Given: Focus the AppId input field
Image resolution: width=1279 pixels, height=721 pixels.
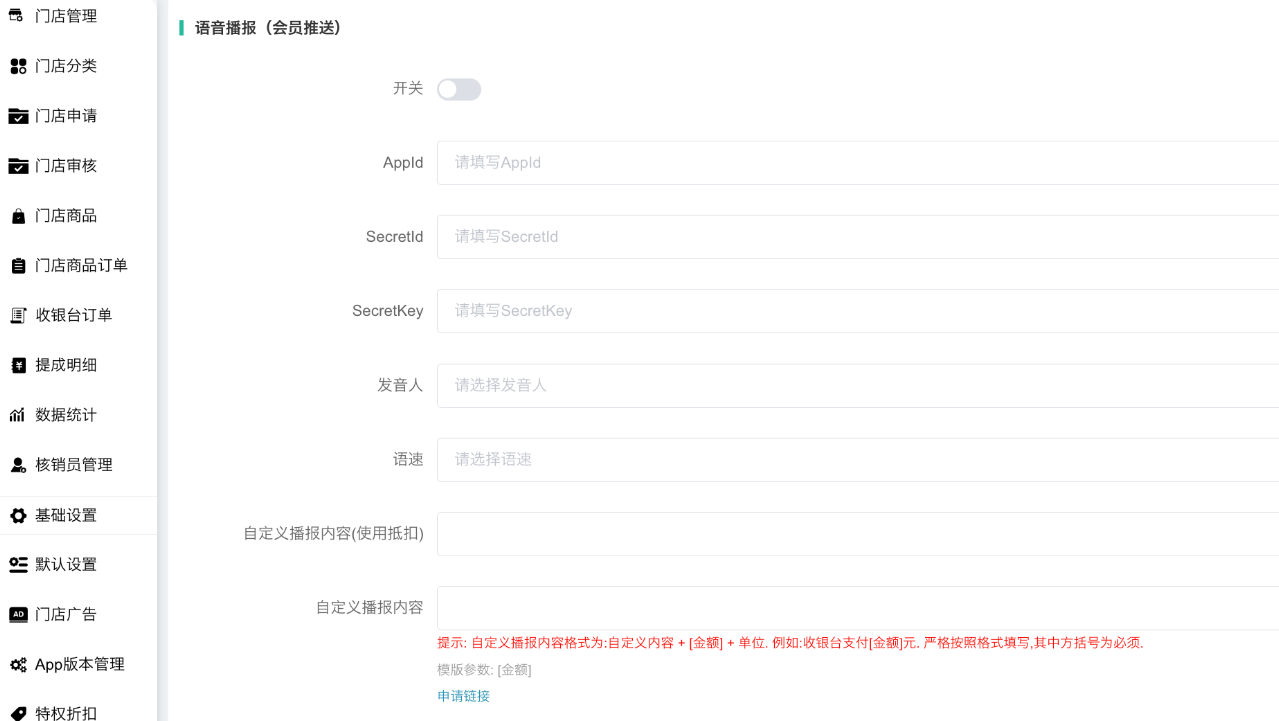Looking at the screenshot, I should pyautogui.click(x=857, y=163).
